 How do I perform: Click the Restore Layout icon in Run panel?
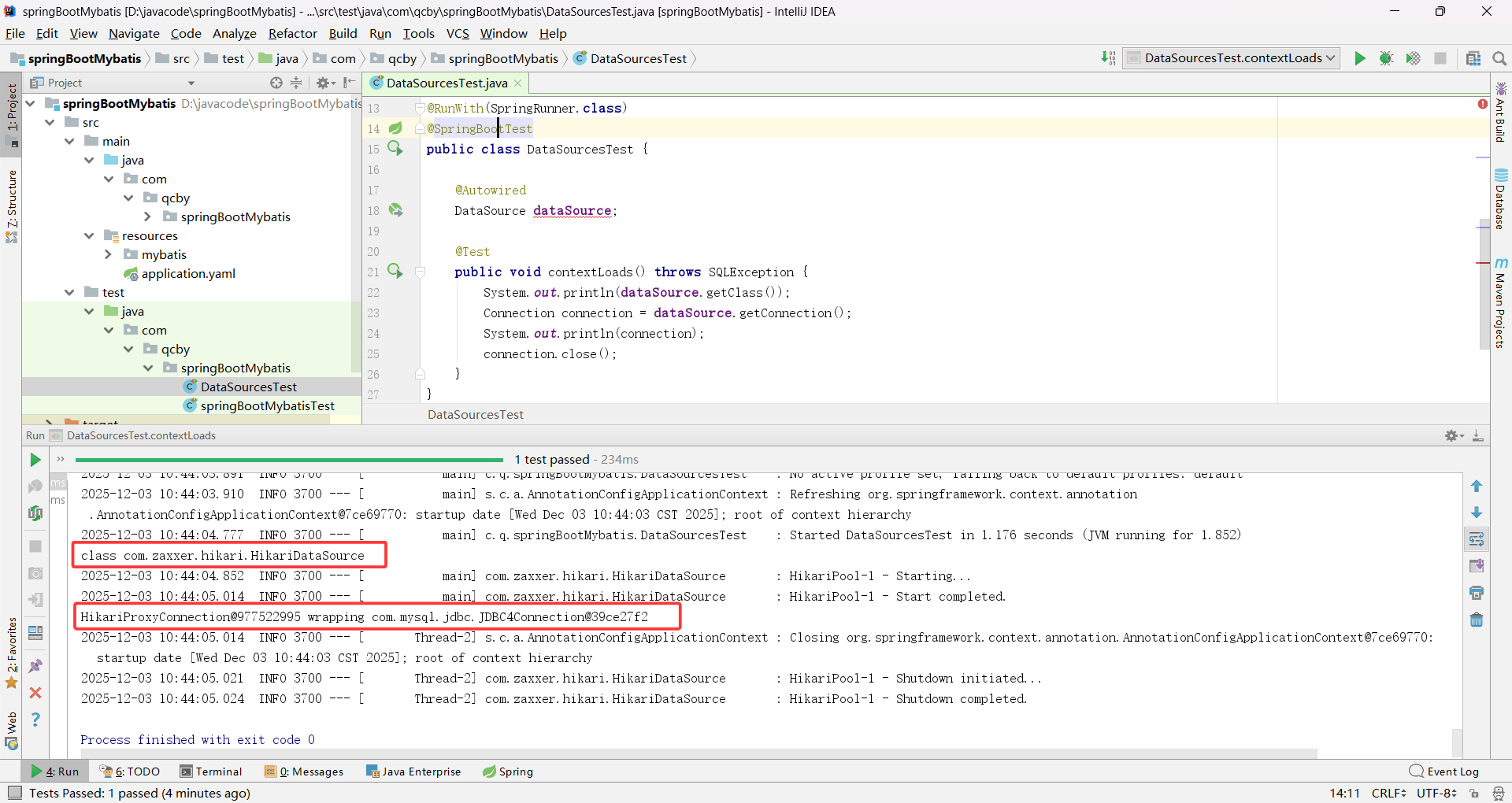(35, 633)
